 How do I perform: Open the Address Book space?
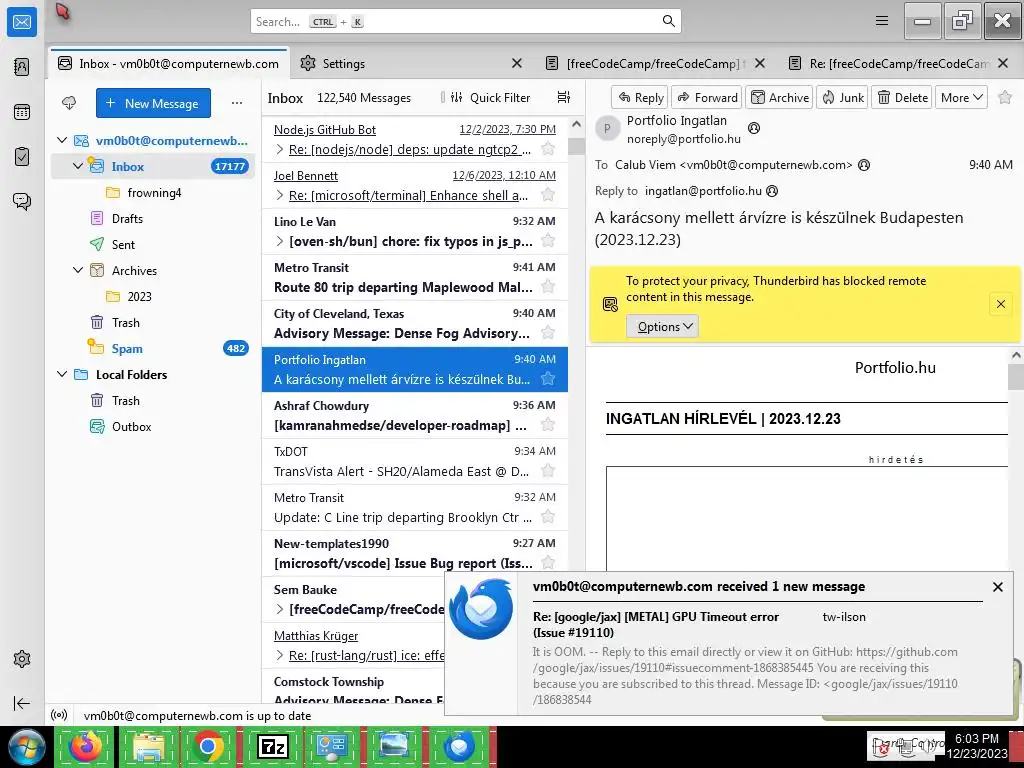(x=22, y=67)
